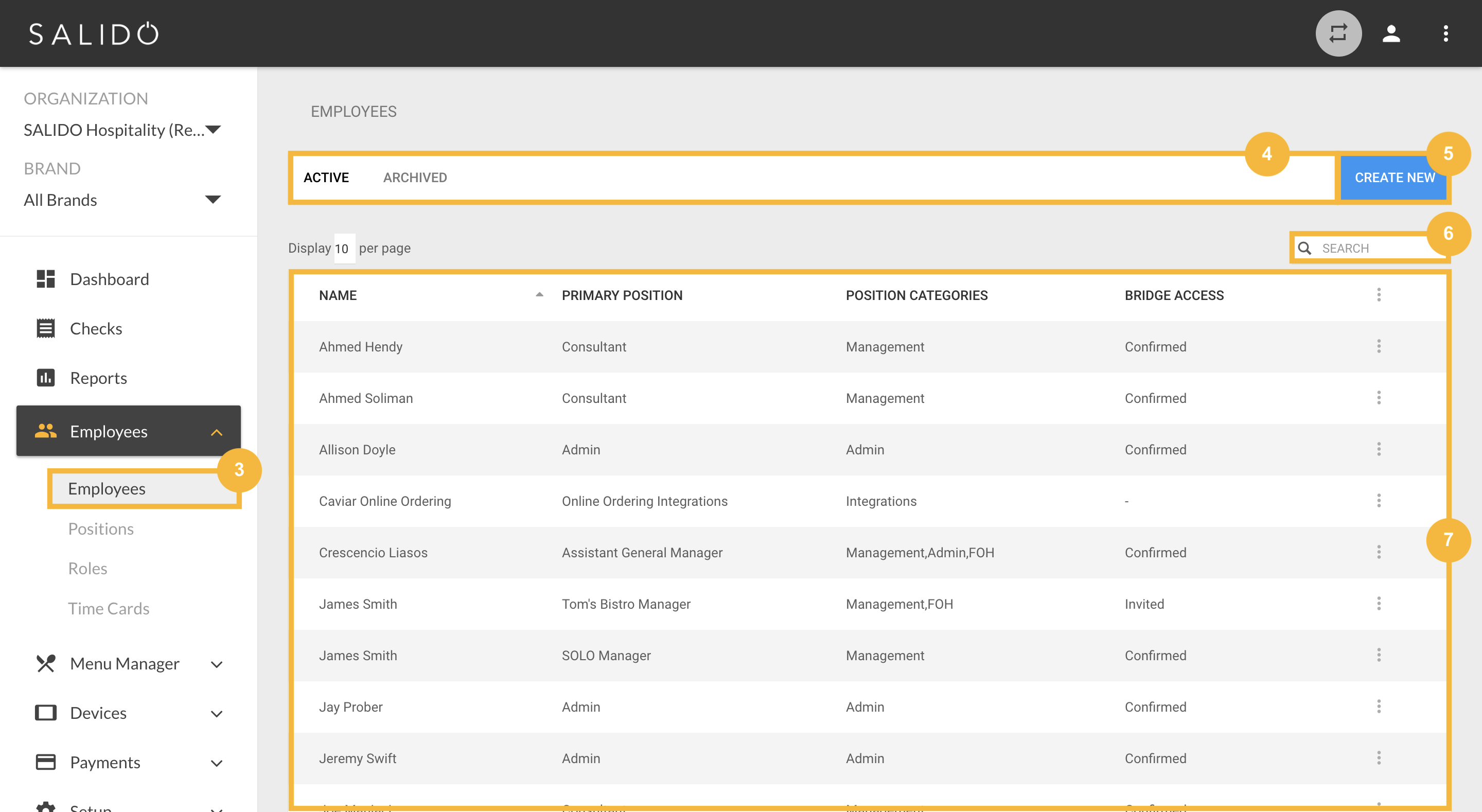Switch to the Archived tab
Viewport: 1482px width, 812px height.
pos(415,177)
